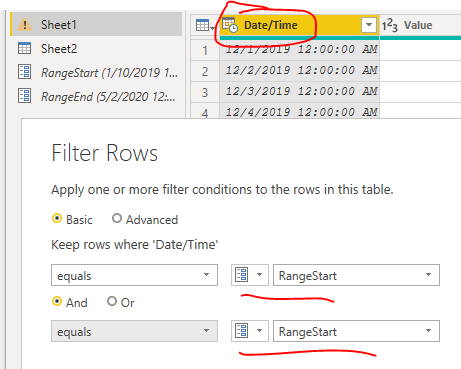Click the parameter icon beside RangeEnd query
The width and height of the screenshot is (461, 369).
pyautogui.click(x=24, y=96)
